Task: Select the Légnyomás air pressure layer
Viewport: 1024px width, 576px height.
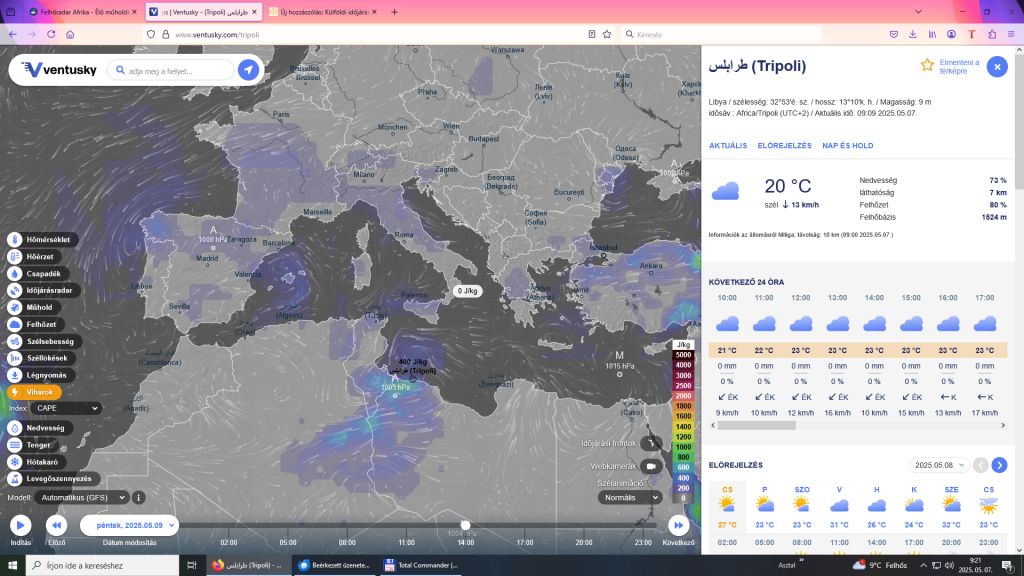Action: (x=15, y=375)
